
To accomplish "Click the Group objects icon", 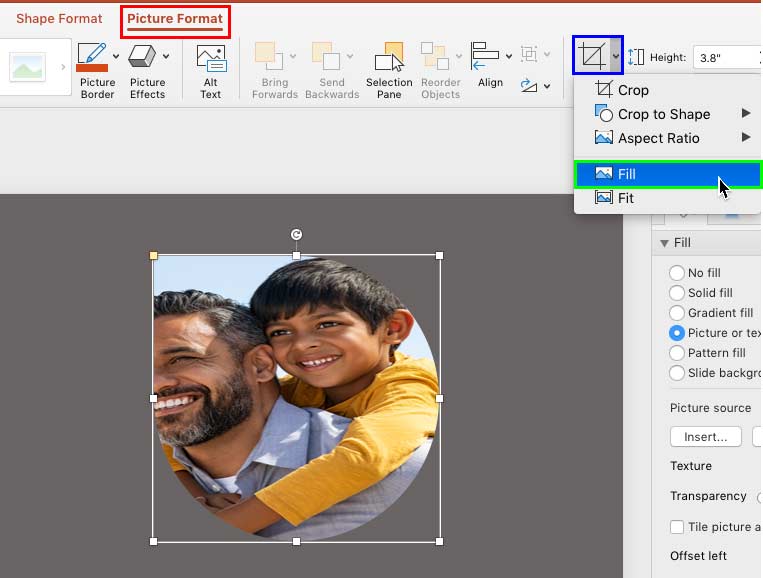I will click(529, 54).
